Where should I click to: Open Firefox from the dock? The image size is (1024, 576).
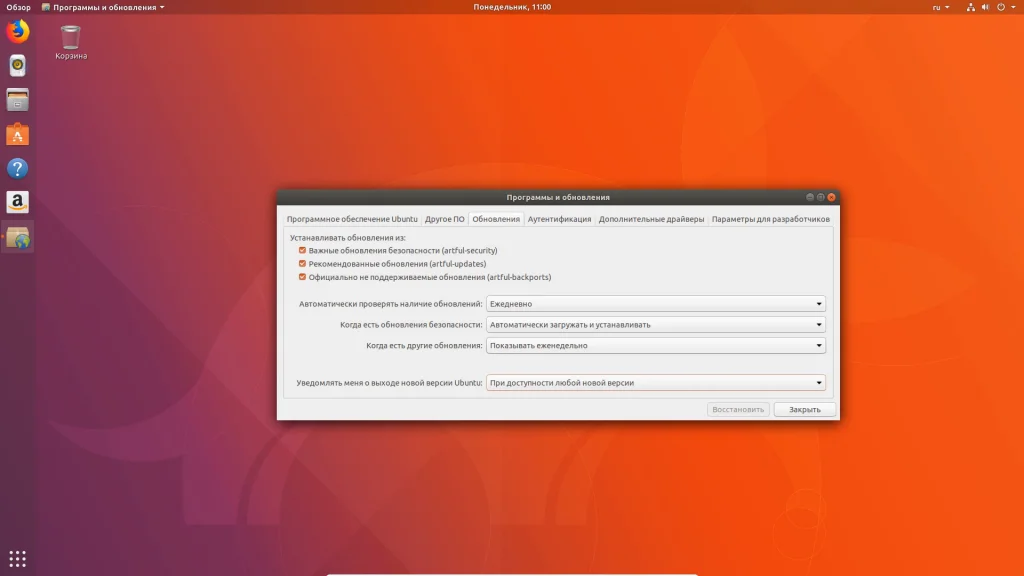coord(17,32)
